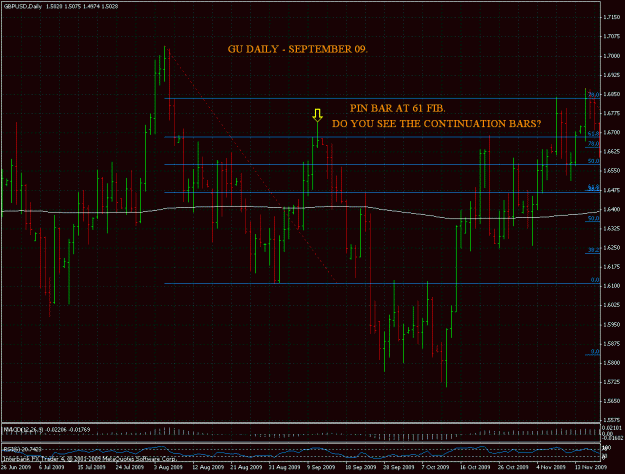
Task: Click the 'GU DAILY - SEPTEMBER 09.' title text
Action: click(297, 49)
